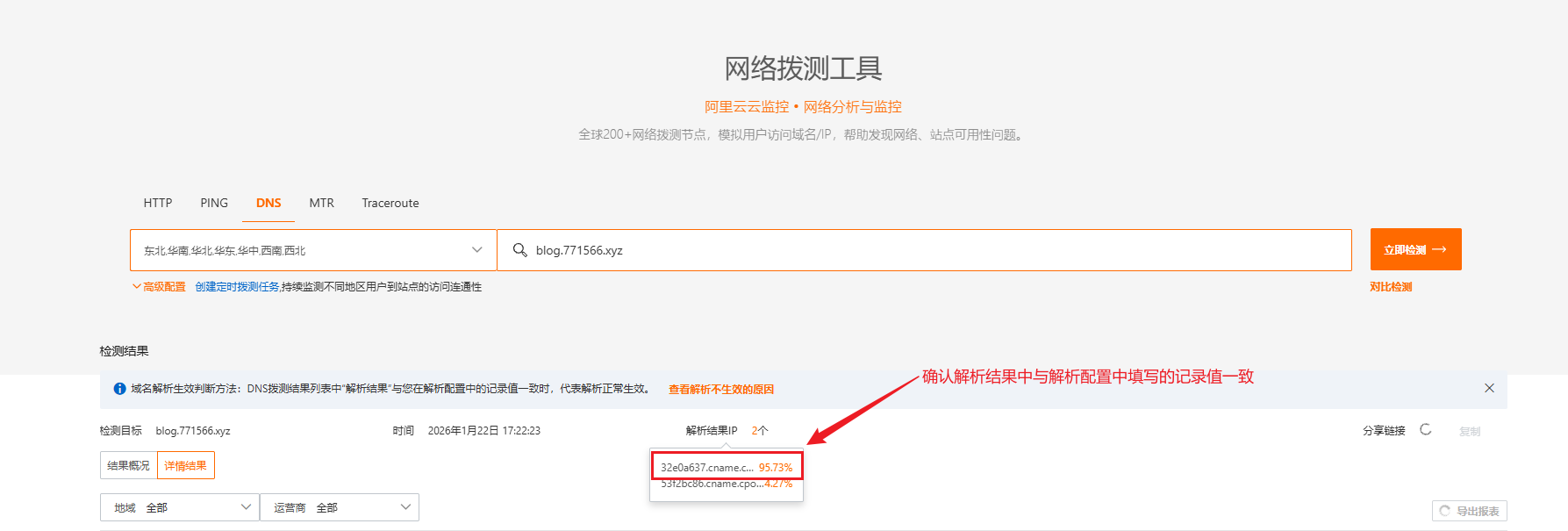Click the 导出报表 export button
Screen dimensions: 1568x531
tap(1469, 511)
